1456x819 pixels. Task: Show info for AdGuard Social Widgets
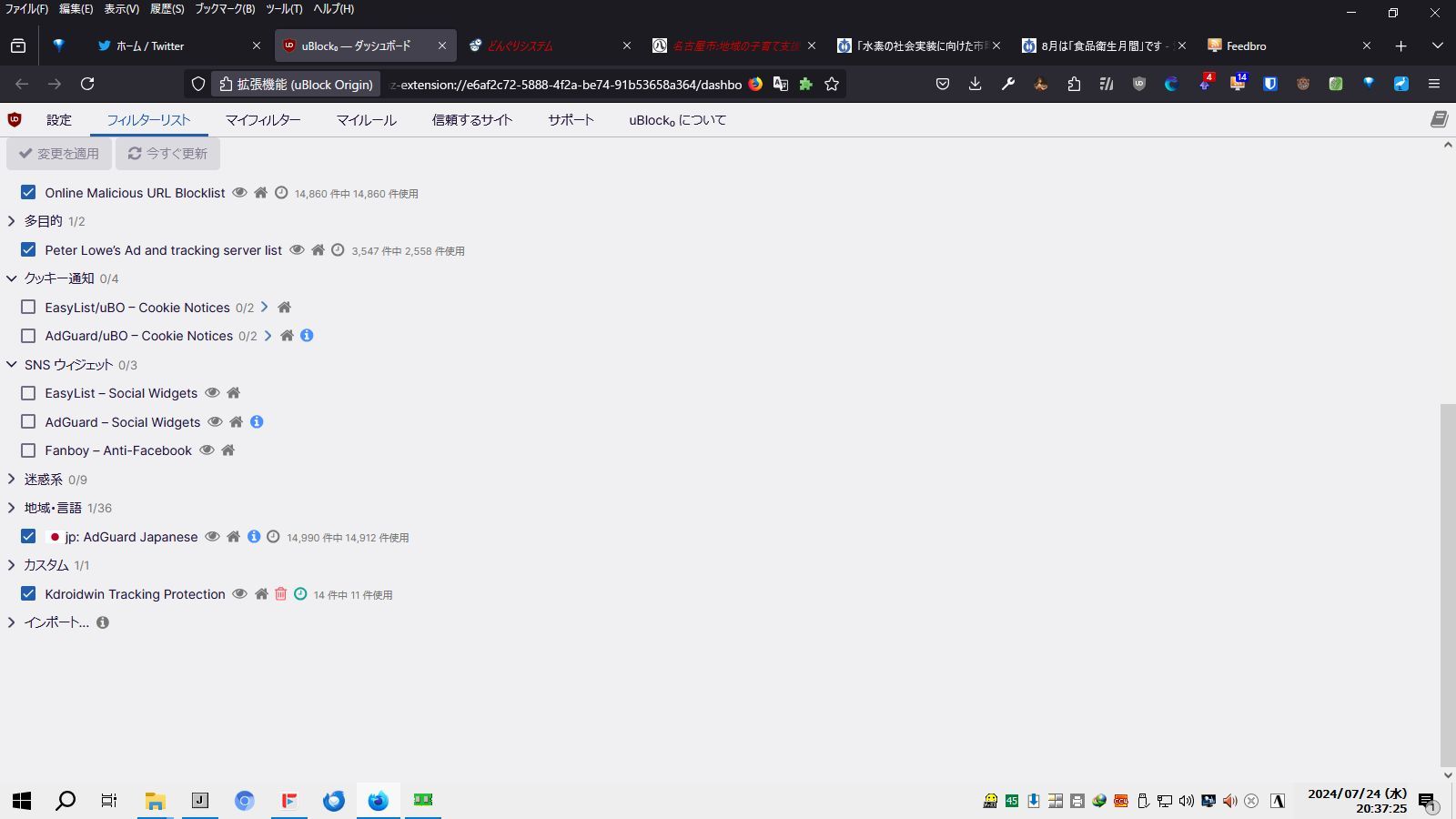[x=257, y=422]
